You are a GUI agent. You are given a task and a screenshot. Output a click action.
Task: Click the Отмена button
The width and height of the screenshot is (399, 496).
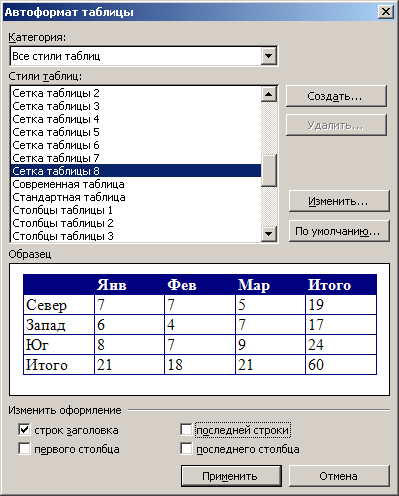tap(339, 476)
